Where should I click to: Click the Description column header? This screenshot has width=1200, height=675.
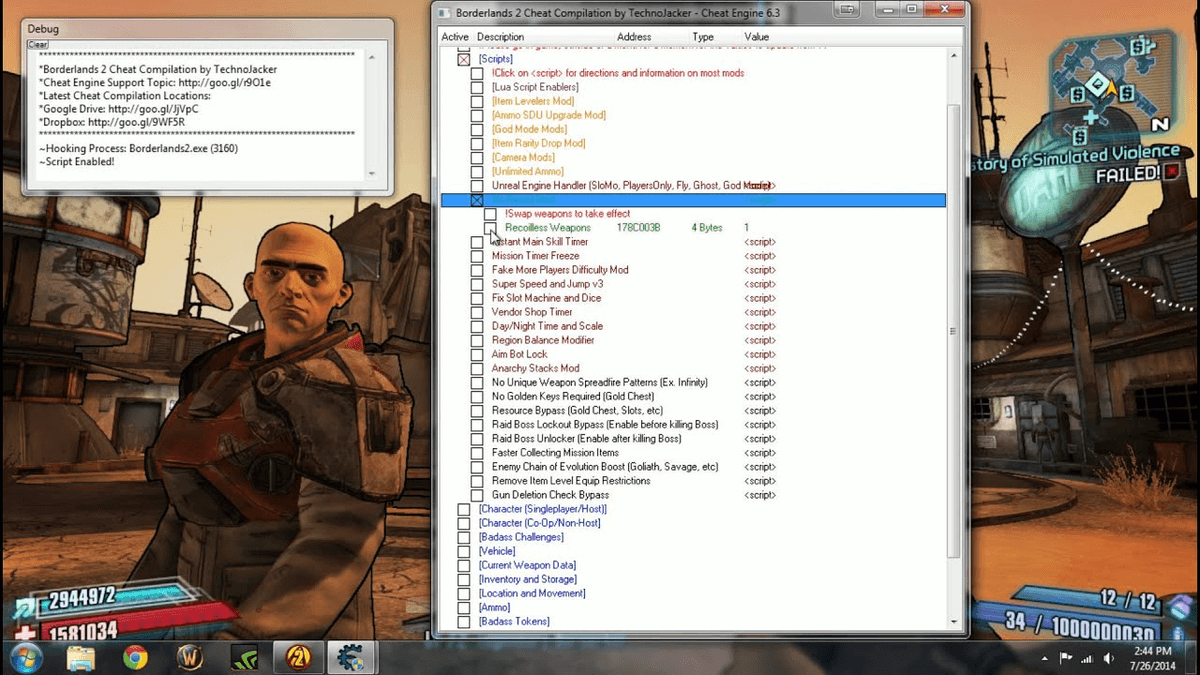click(x=500, y=37)
